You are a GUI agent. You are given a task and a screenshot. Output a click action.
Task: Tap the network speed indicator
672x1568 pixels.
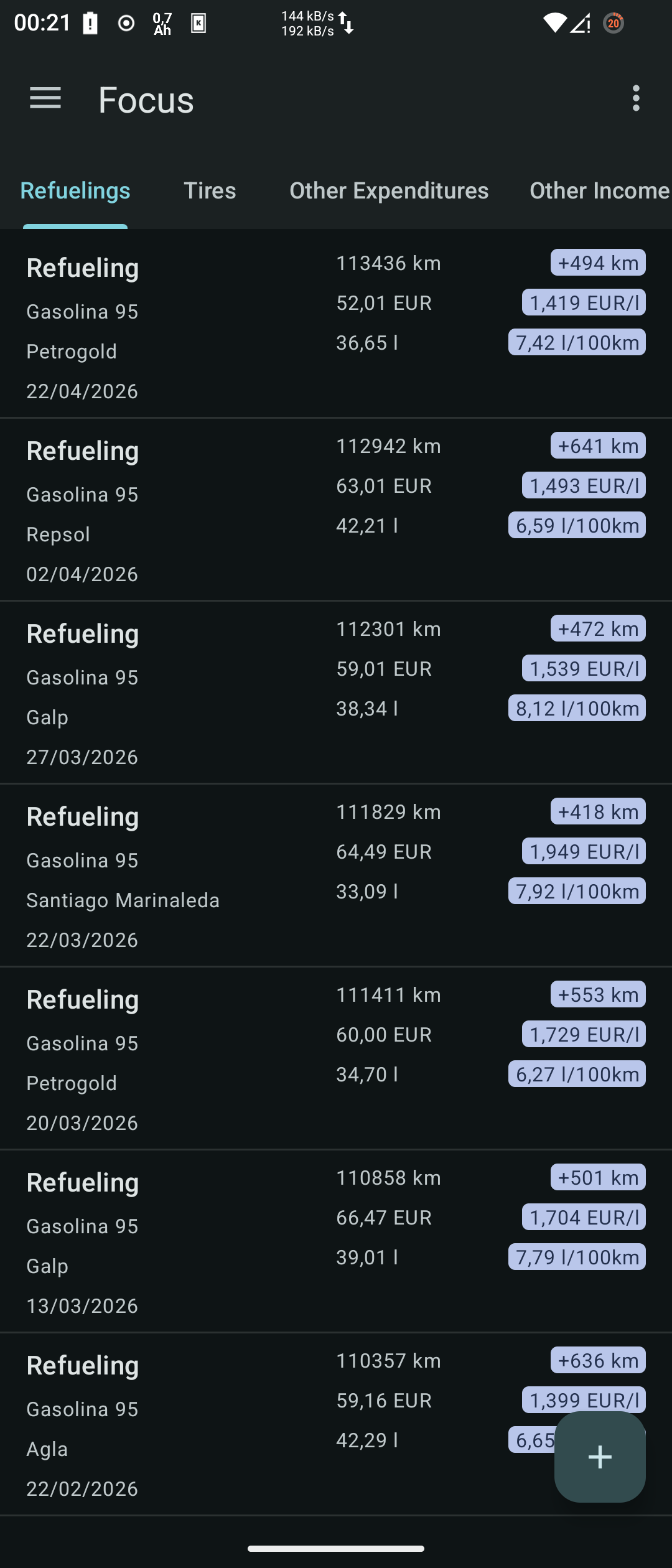coord(317,24)
